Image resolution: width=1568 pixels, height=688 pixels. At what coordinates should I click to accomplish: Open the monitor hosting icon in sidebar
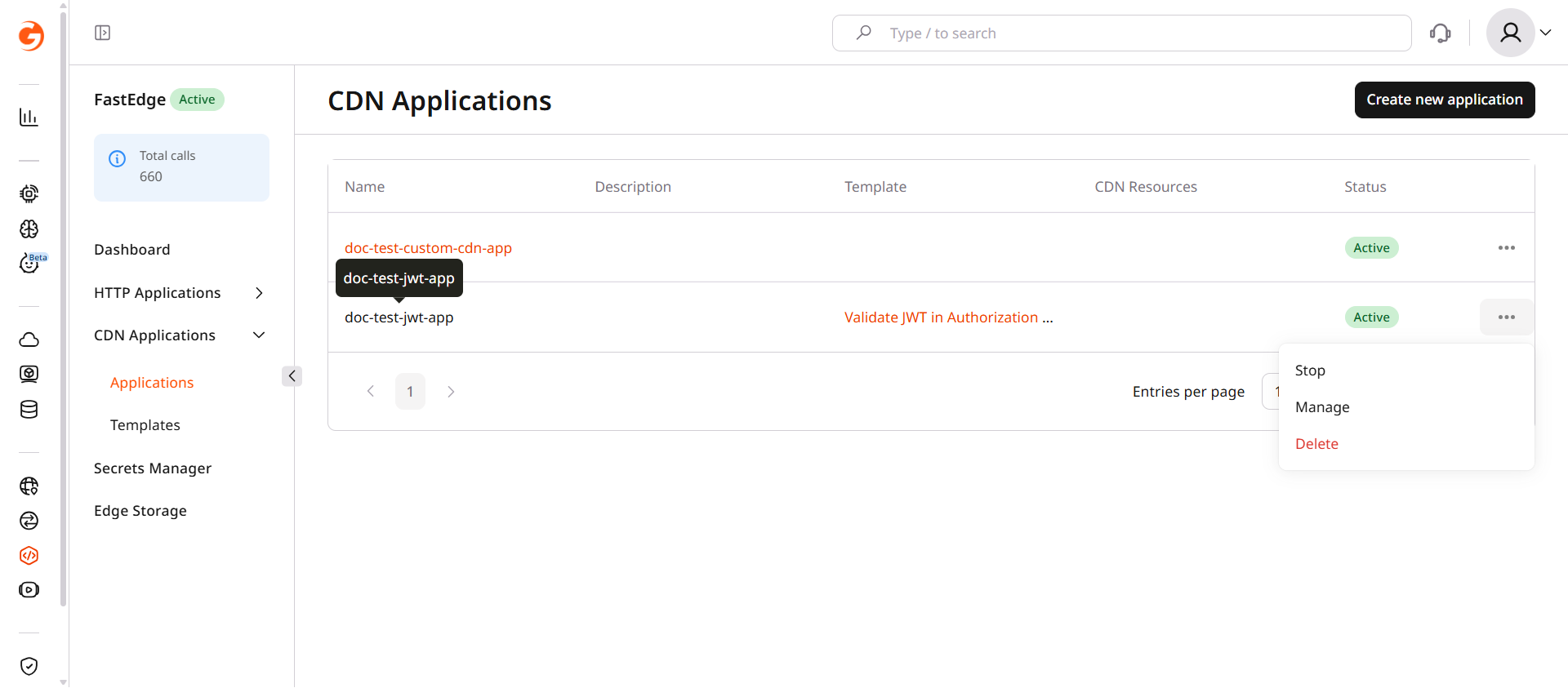(29, 374)
